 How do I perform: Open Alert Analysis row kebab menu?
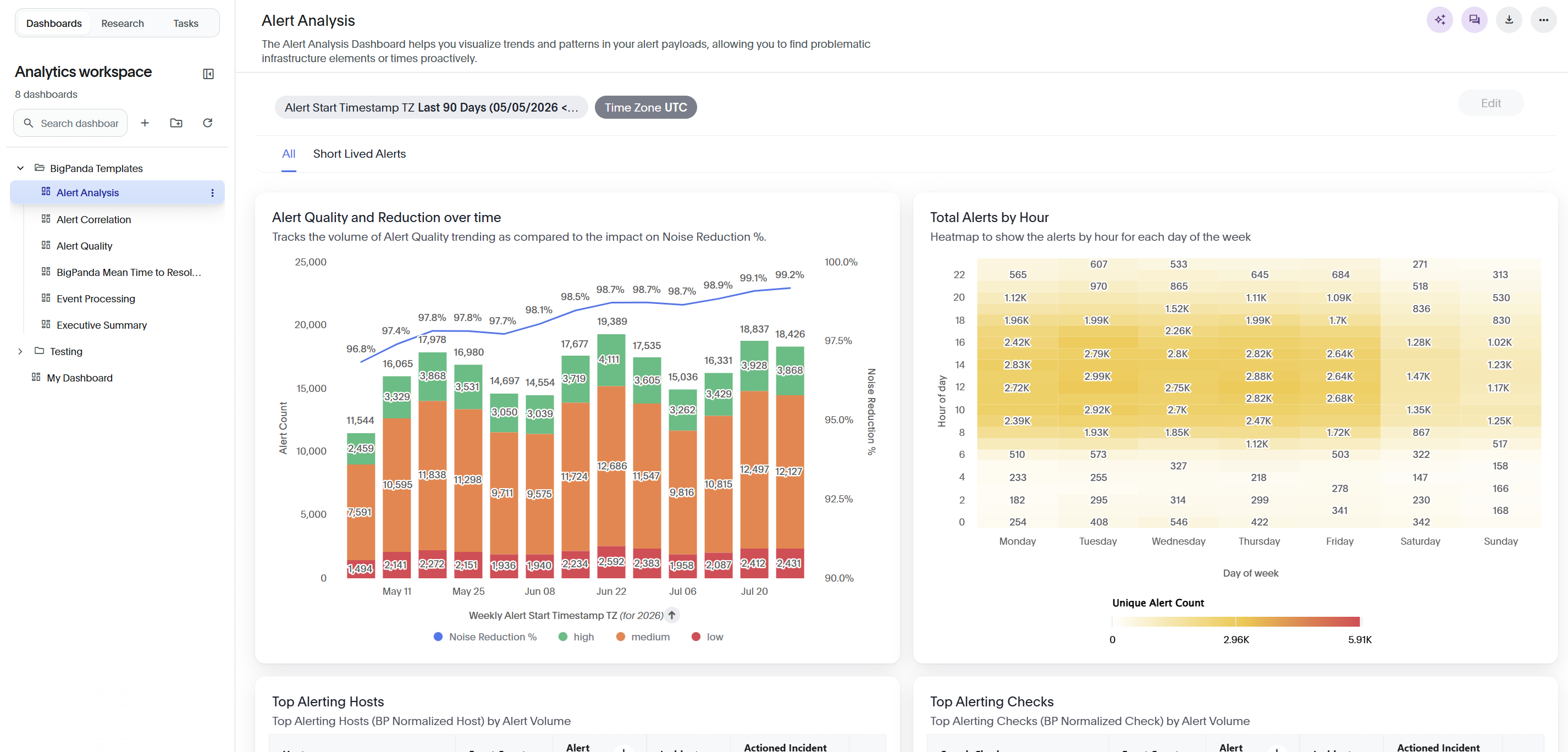(x=212, y=193)
